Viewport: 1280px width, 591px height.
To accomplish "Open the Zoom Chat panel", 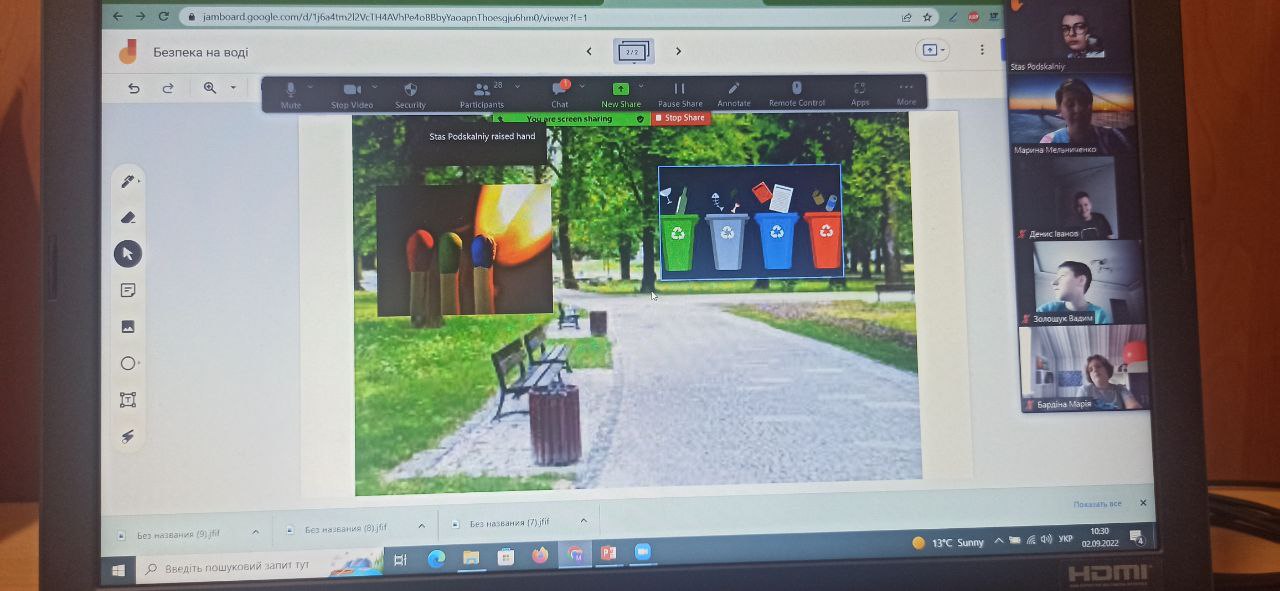I will [560, 91].
